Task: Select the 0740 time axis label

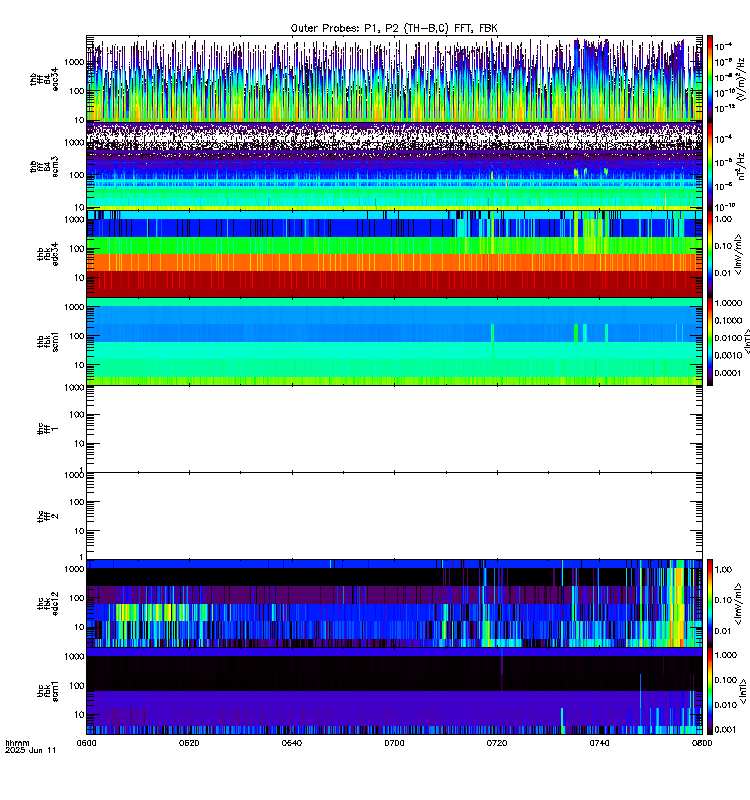Action: 599,743
